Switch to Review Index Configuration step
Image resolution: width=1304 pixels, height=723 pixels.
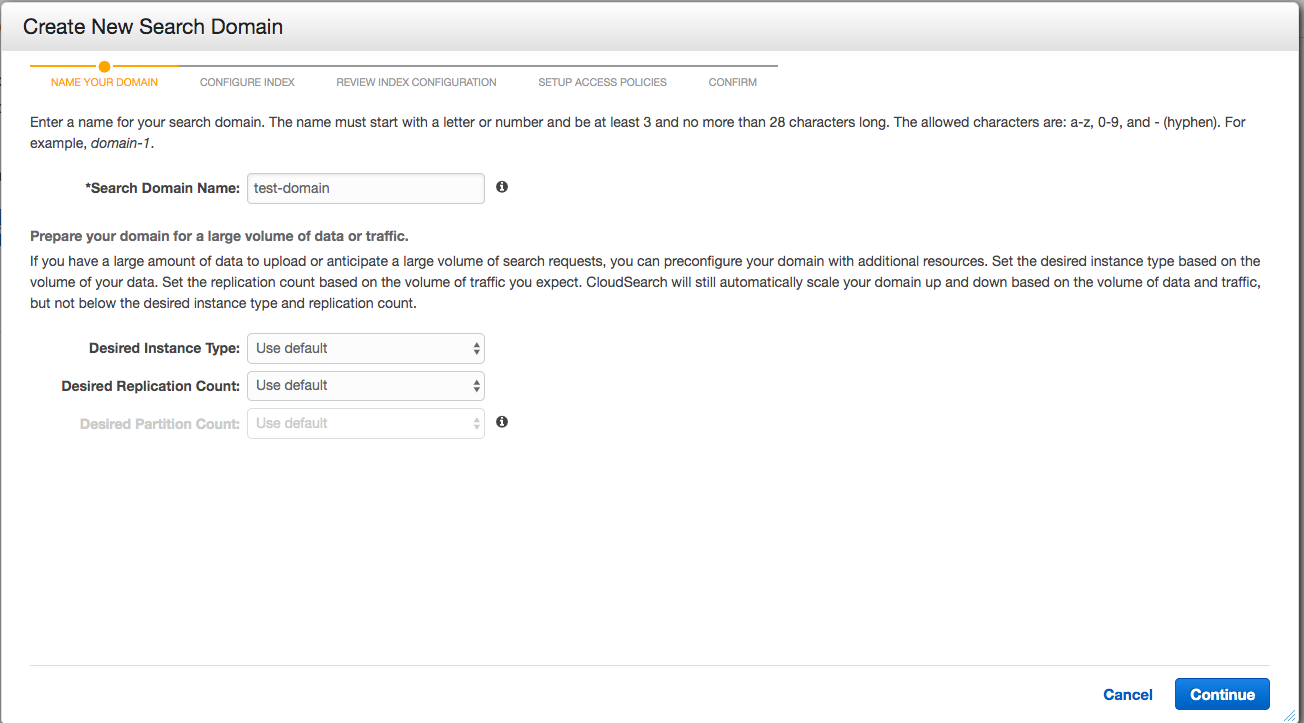coord(416,82)
